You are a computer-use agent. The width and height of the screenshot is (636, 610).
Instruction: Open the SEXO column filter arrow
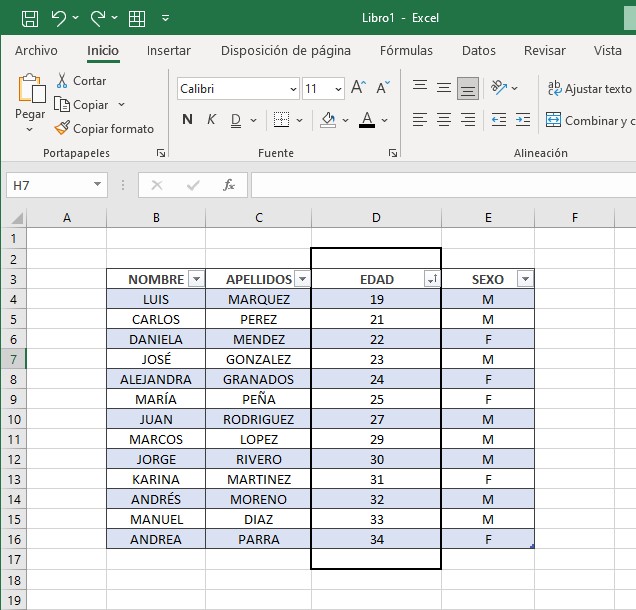pos(525,279)
